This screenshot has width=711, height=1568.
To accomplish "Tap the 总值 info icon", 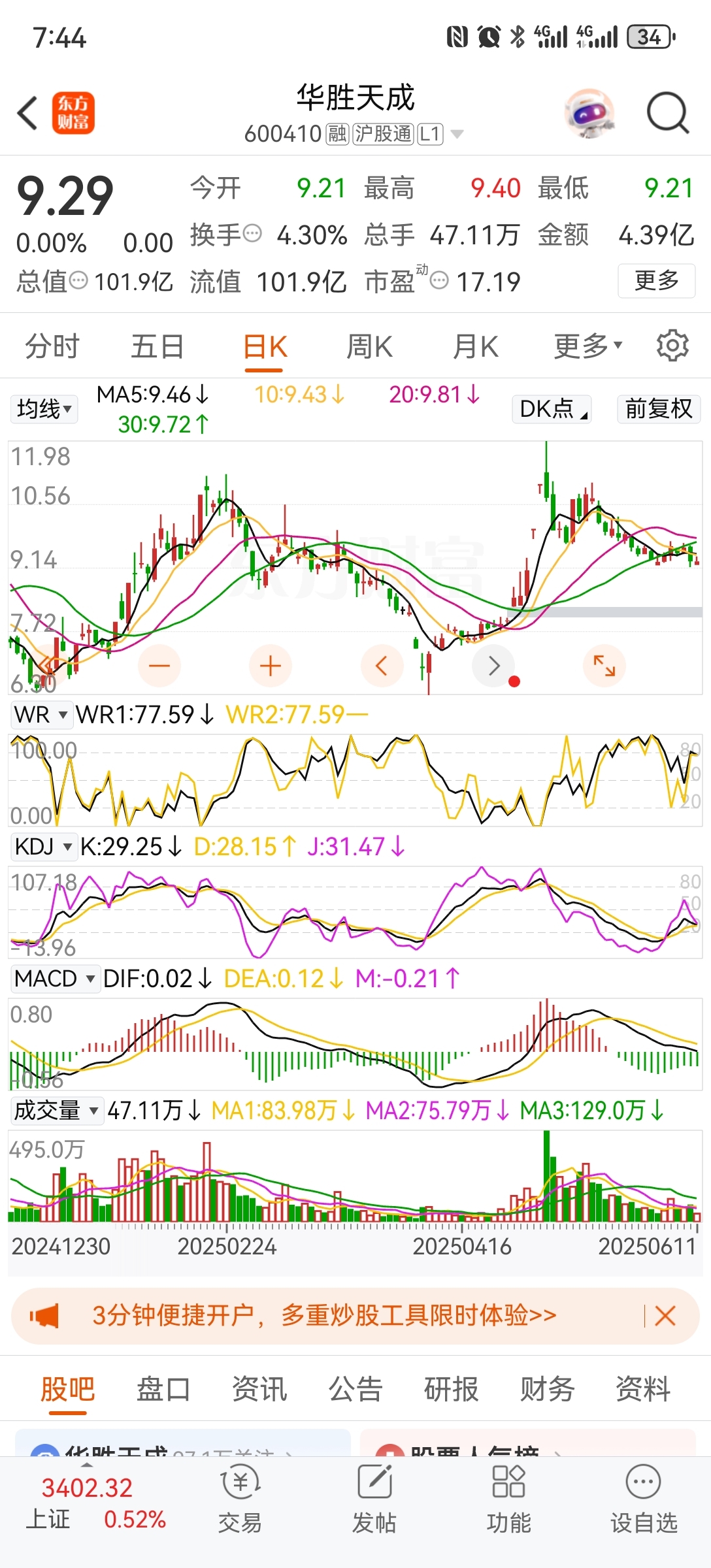I will pyautogui.click(x=78, y=281).
